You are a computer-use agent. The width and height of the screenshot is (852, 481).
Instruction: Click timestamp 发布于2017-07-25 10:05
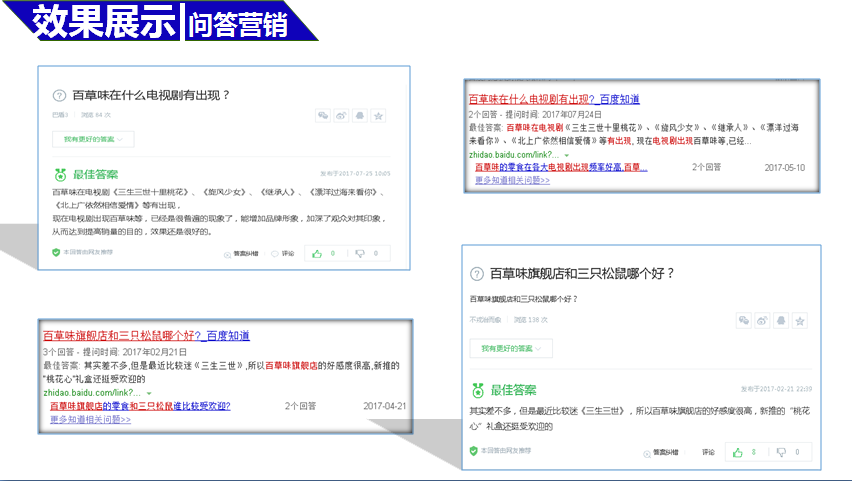[x=355, y=174]
